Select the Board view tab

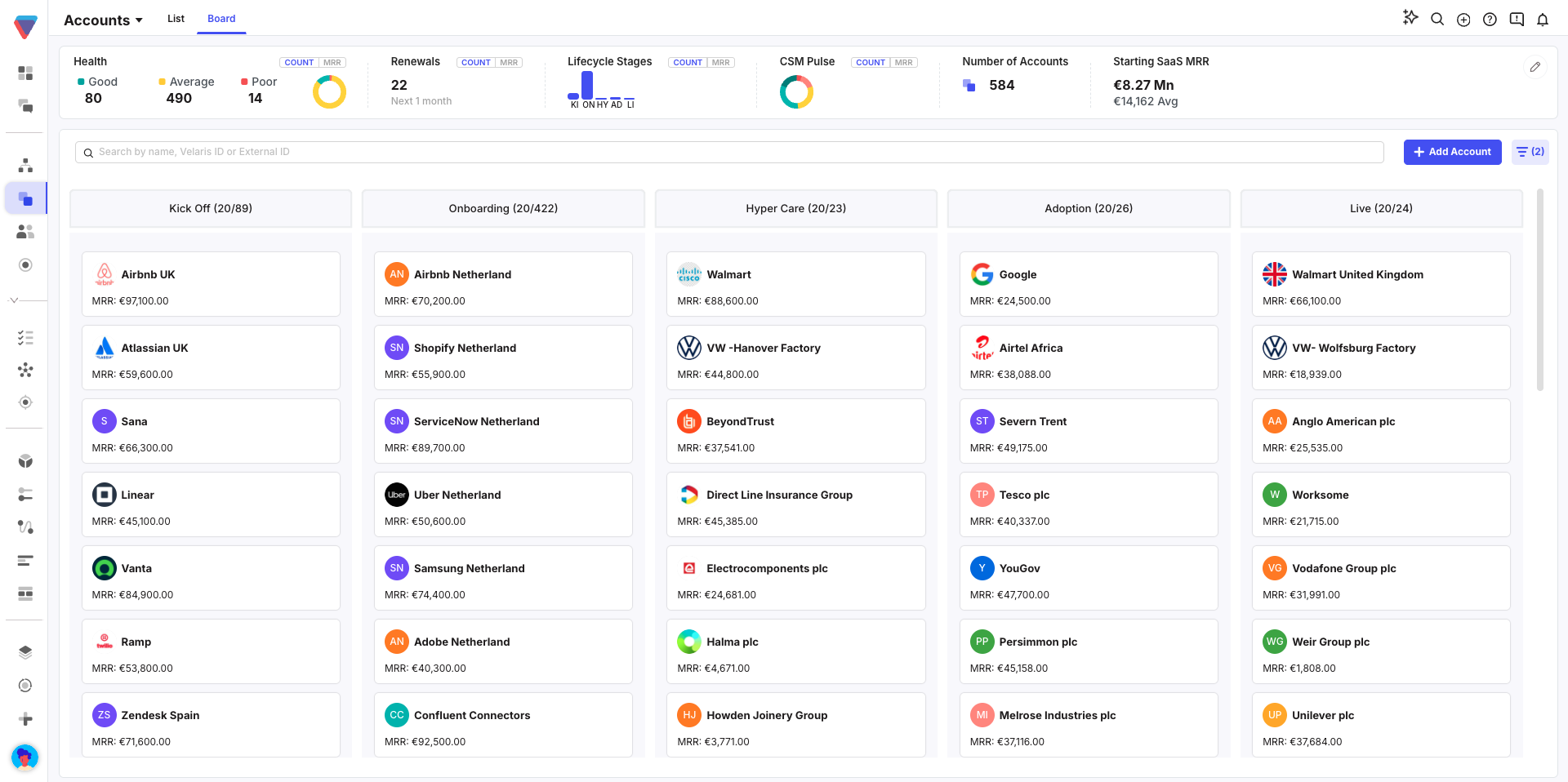click(221, 19)
